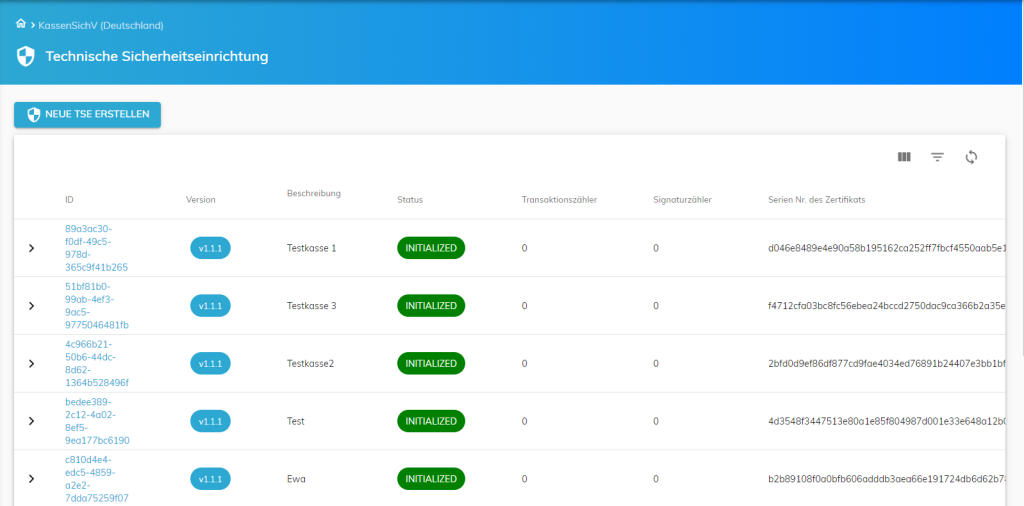Select the Testkasse 3 description cell

click(312, 306)
